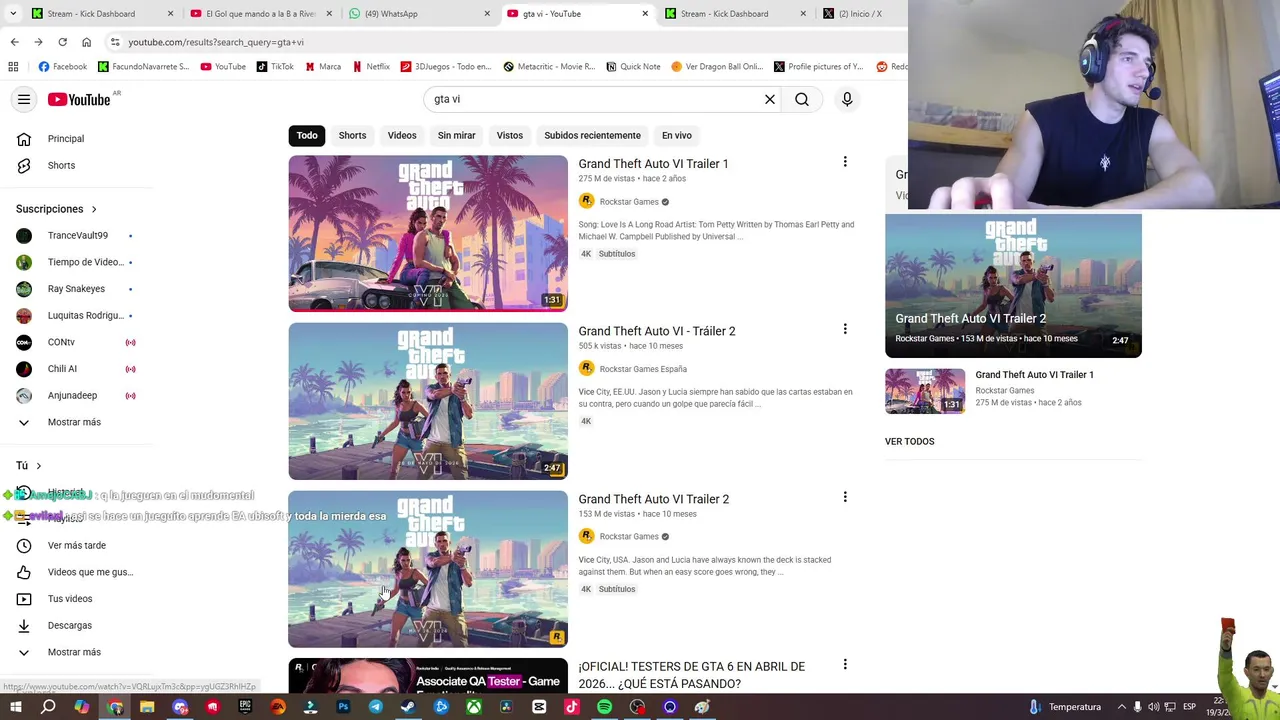Close the gta vi - YouTube tab

[x=645, y=14]
